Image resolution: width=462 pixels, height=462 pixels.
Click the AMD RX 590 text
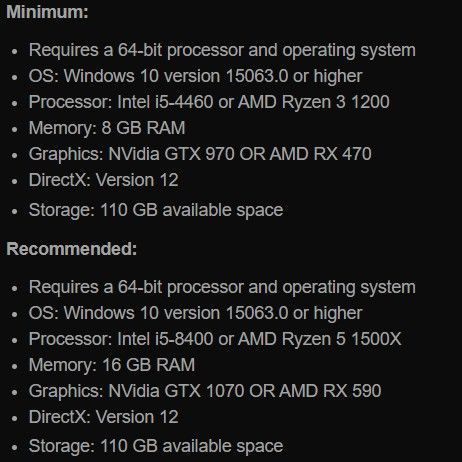330,391
